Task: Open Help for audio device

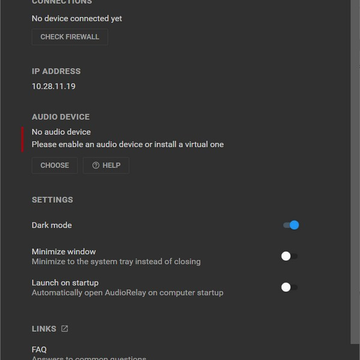Action: (x=106, y=165)
